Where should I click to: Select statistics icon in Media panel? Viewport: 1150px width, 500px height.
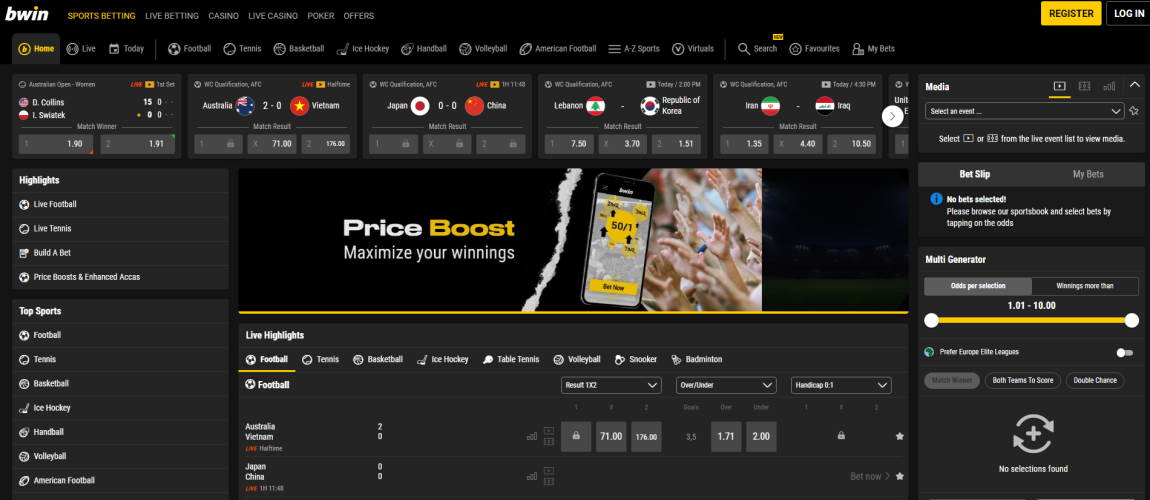[x=1109, y=87]
